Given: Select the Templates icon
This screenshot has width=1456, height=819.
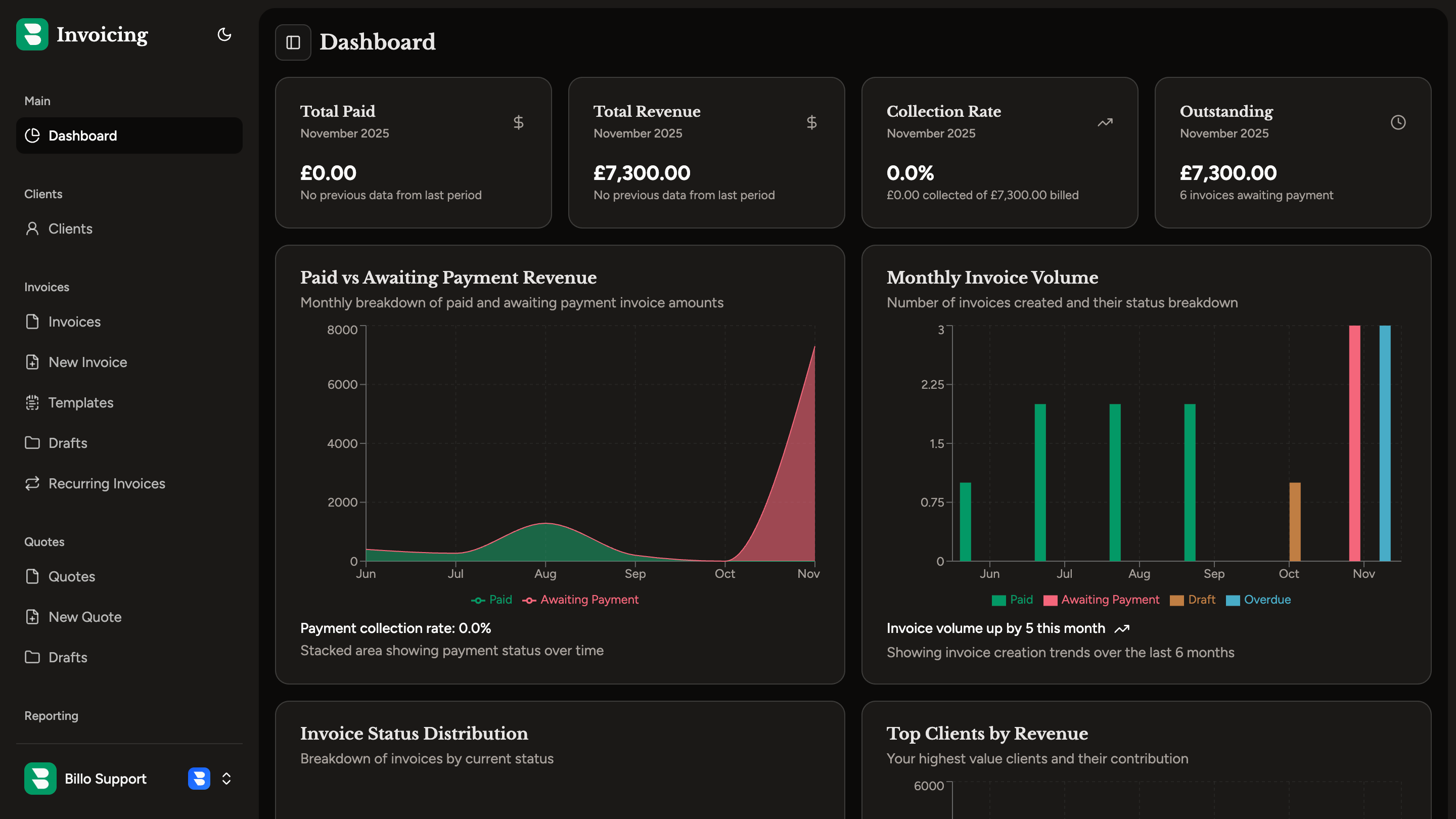Looking at the screenshot, I should pos(32,402).
